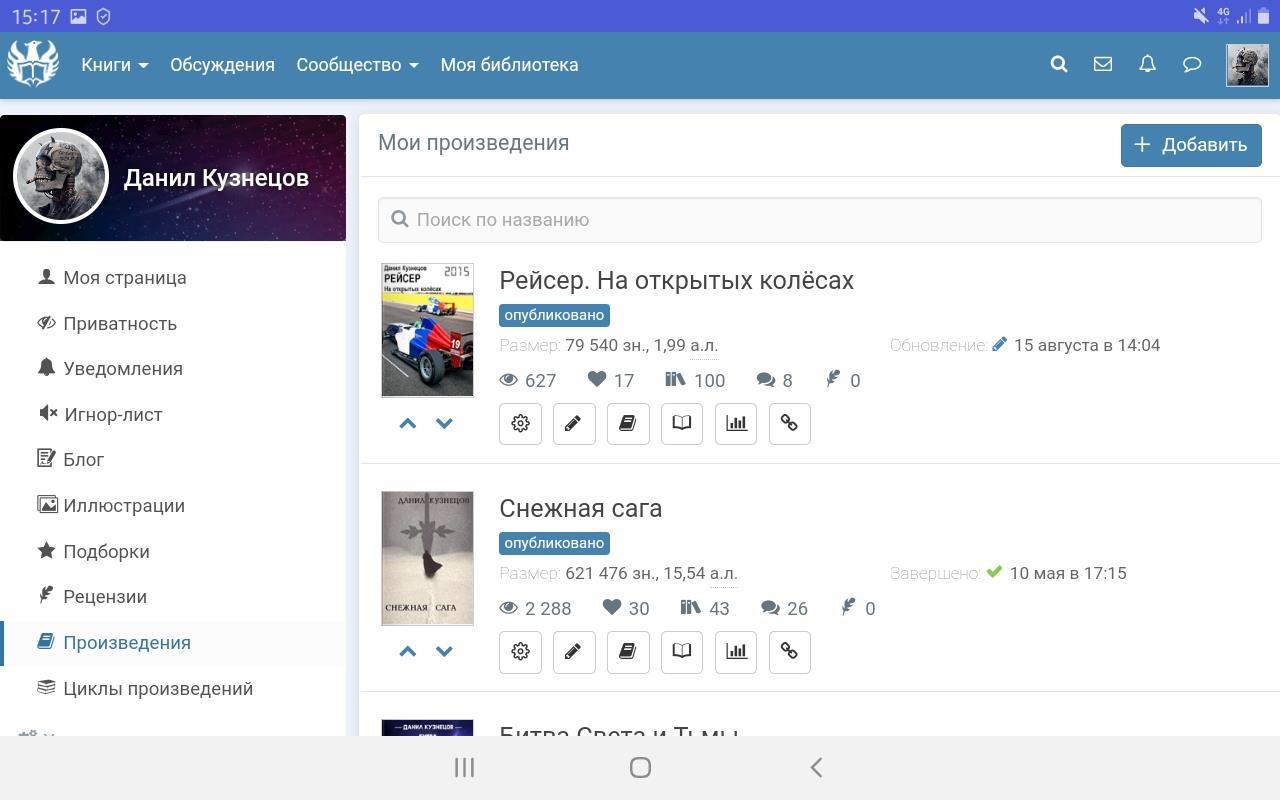Open the Рейсер. На открытых колёсах title link

click(676, 281)
